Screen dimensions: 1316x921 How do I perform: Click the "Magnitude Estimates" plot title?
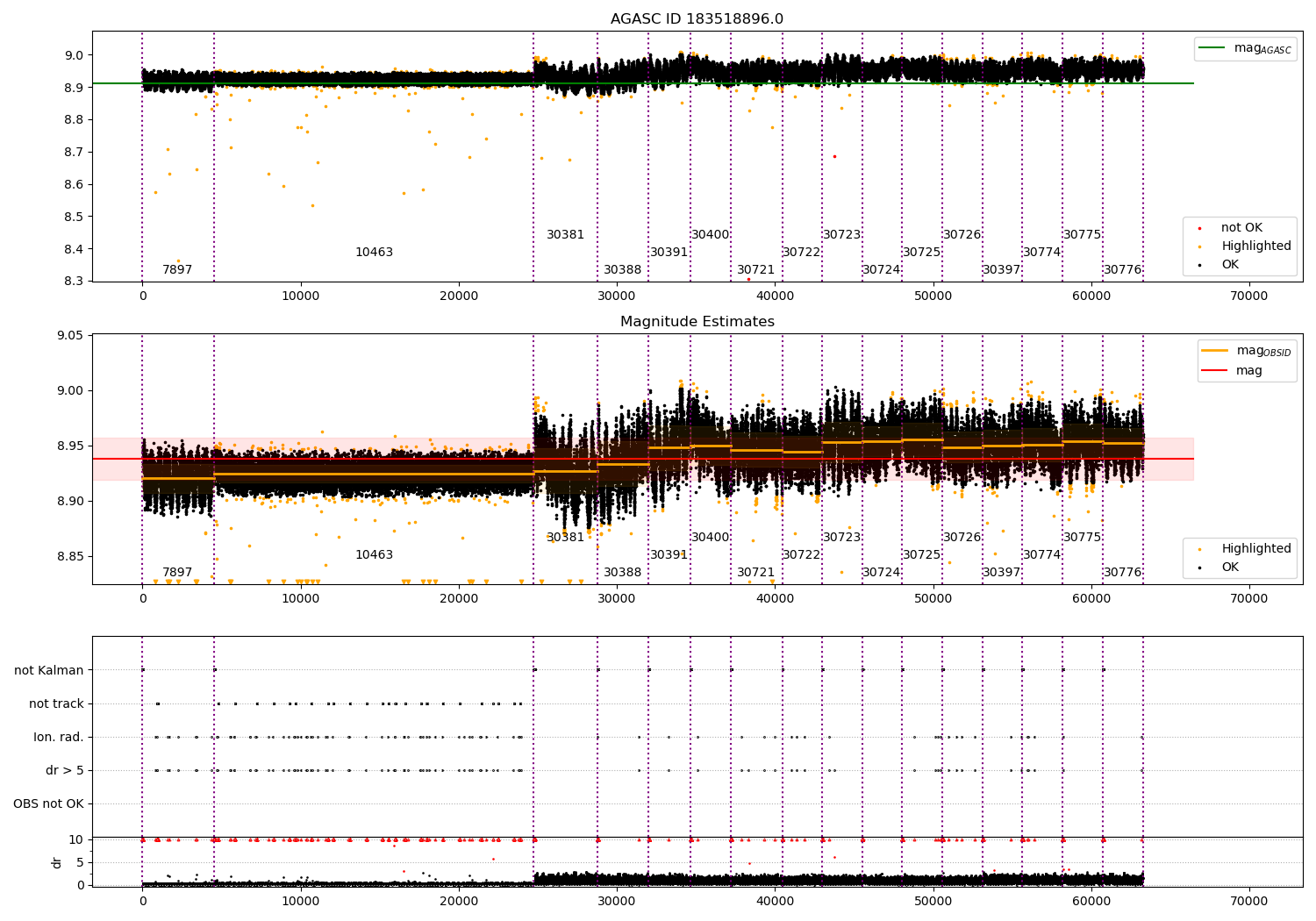click(697, 322)
